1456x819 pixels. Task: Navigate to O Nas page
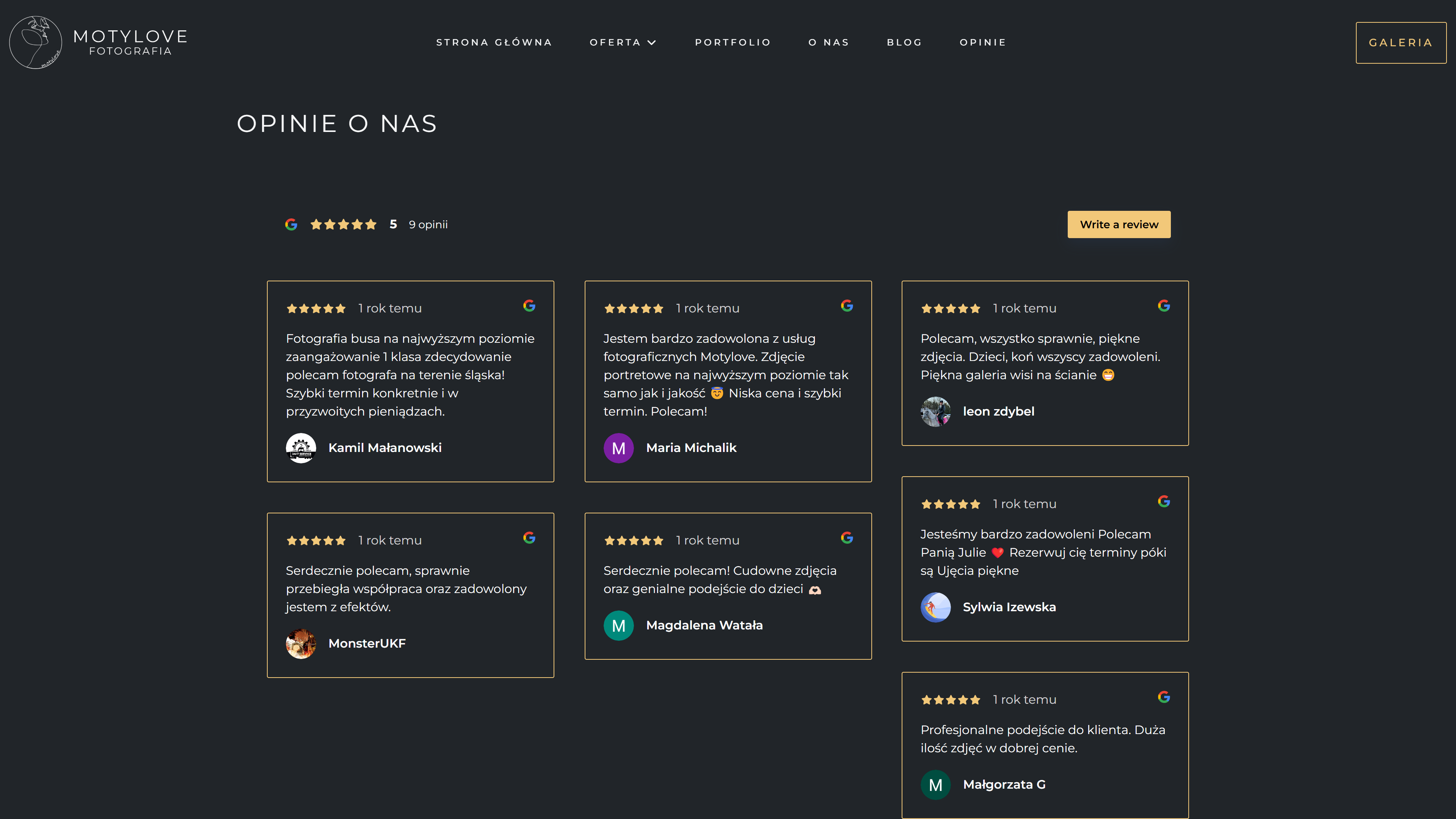click(x=828, y=42)
